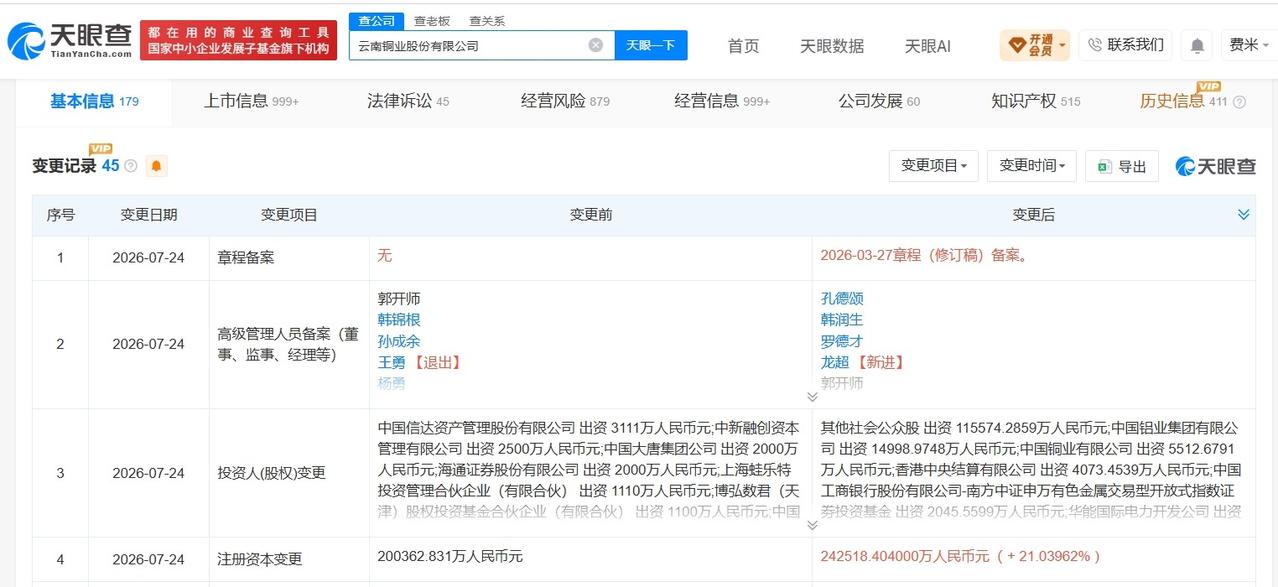This screenshot has width=1278, height=587.
Task: Open the 变更项目 filter dropdown
Action: pos(933,166)
